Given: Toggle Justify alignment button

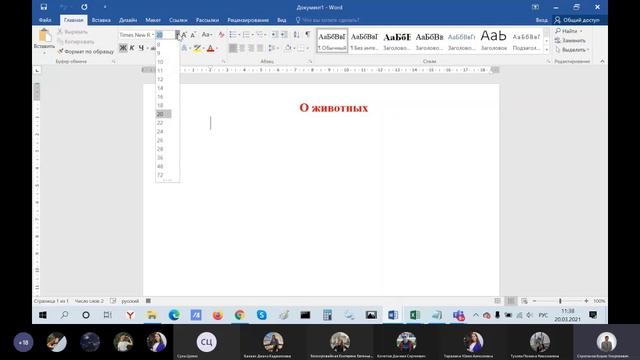Looking at the screenshot, I should (x=260, y=48).
